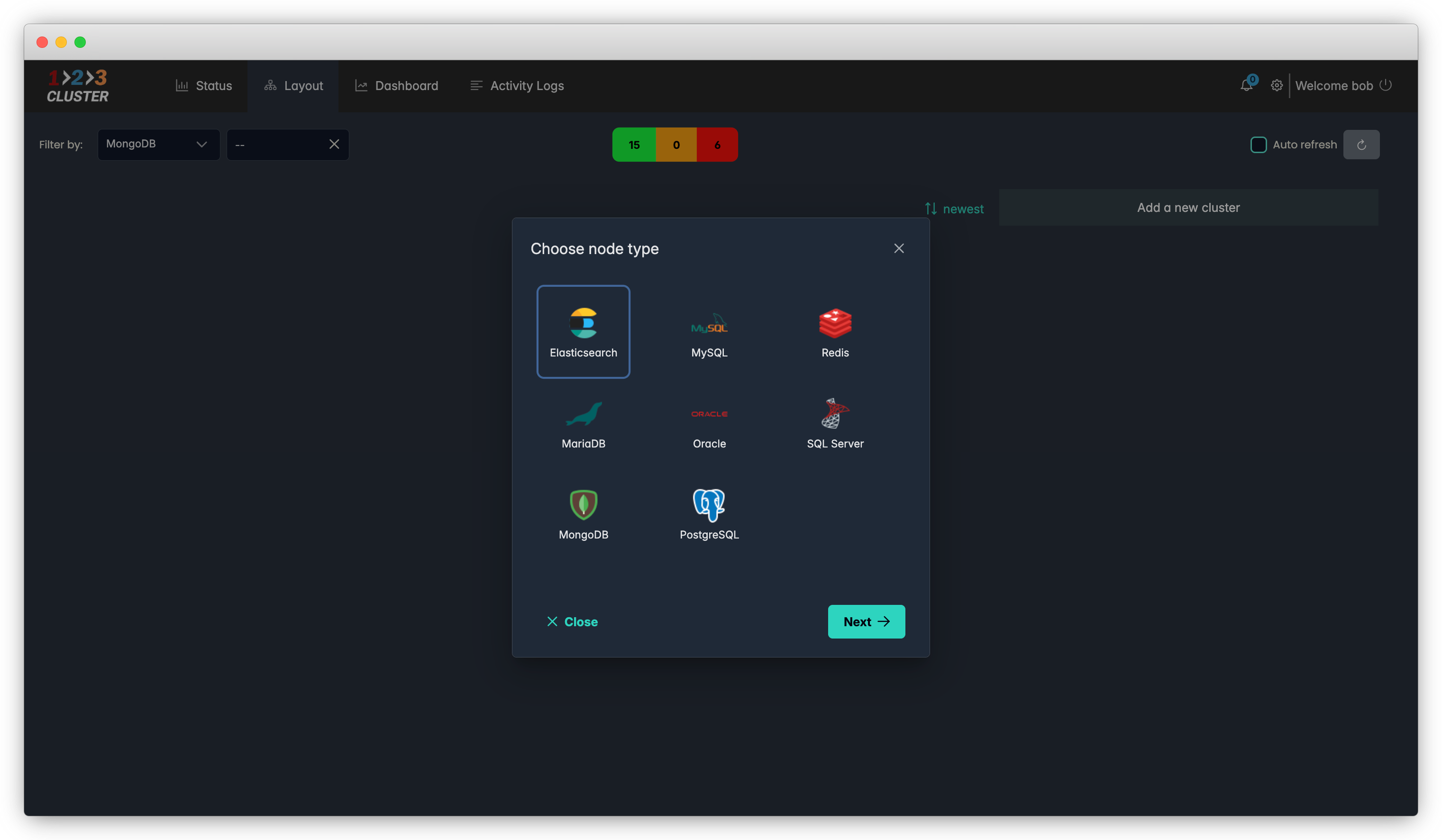
Task: Select the SQL Server icon
Action: [x=835, y=414]
